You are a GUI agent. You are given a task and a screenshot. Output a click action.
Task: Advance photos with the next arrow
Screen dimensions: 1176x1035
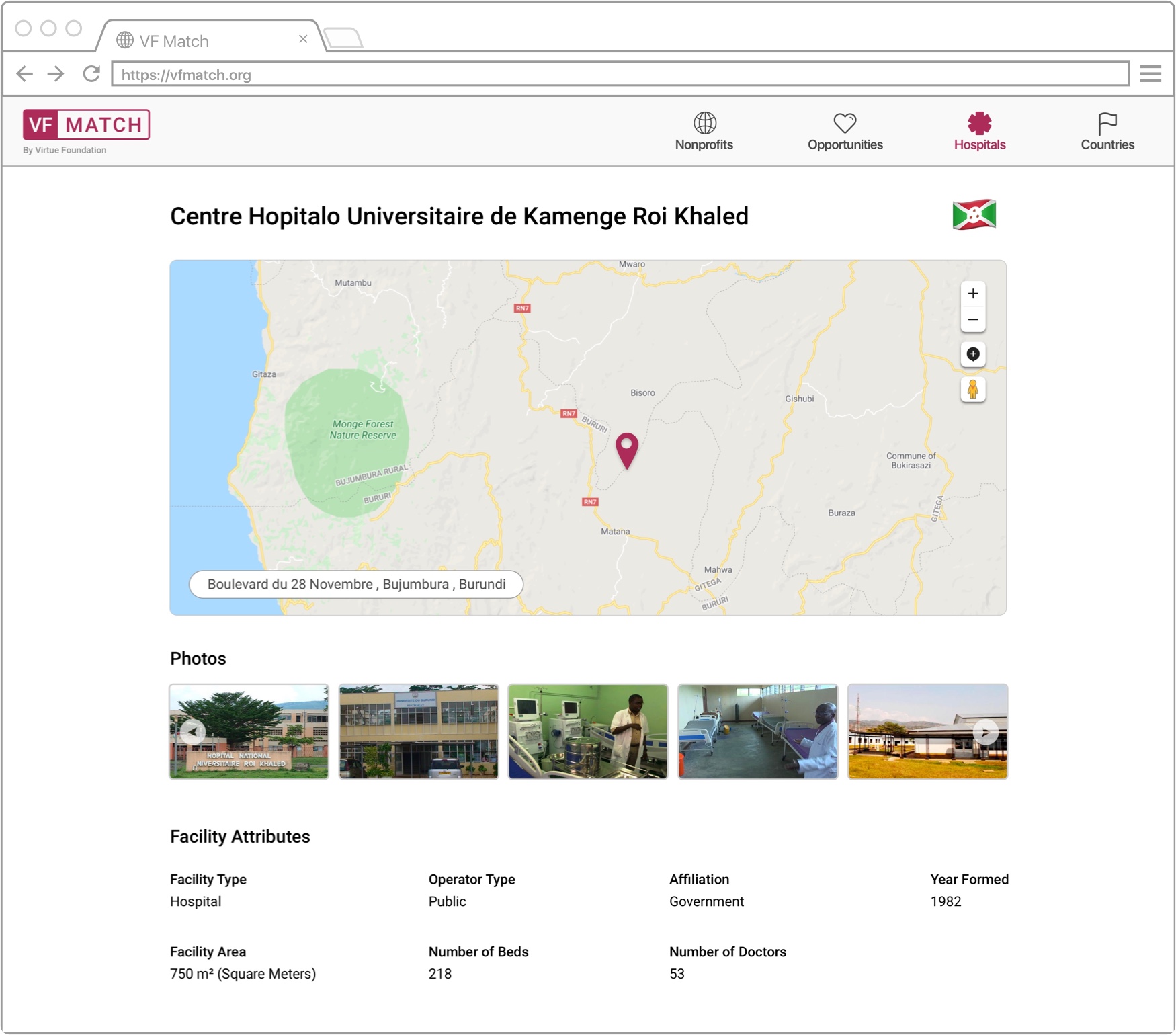point(986,731)
